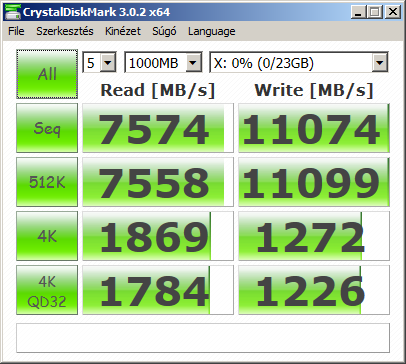406x364 pixels.
Task: Select the 4K QD32 write result 1226
Action: coord(314,290)
